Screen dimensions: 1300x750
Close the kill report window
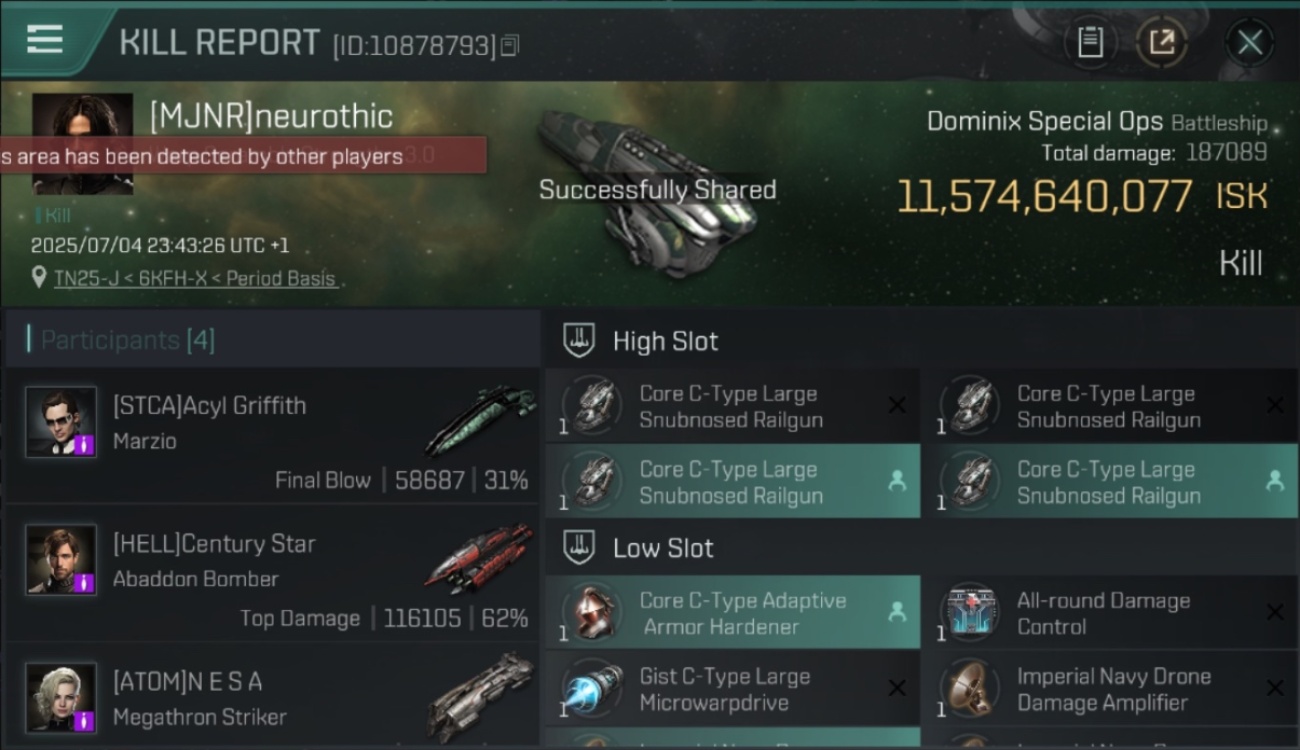pyautogui.click(x=1249, y=42)
